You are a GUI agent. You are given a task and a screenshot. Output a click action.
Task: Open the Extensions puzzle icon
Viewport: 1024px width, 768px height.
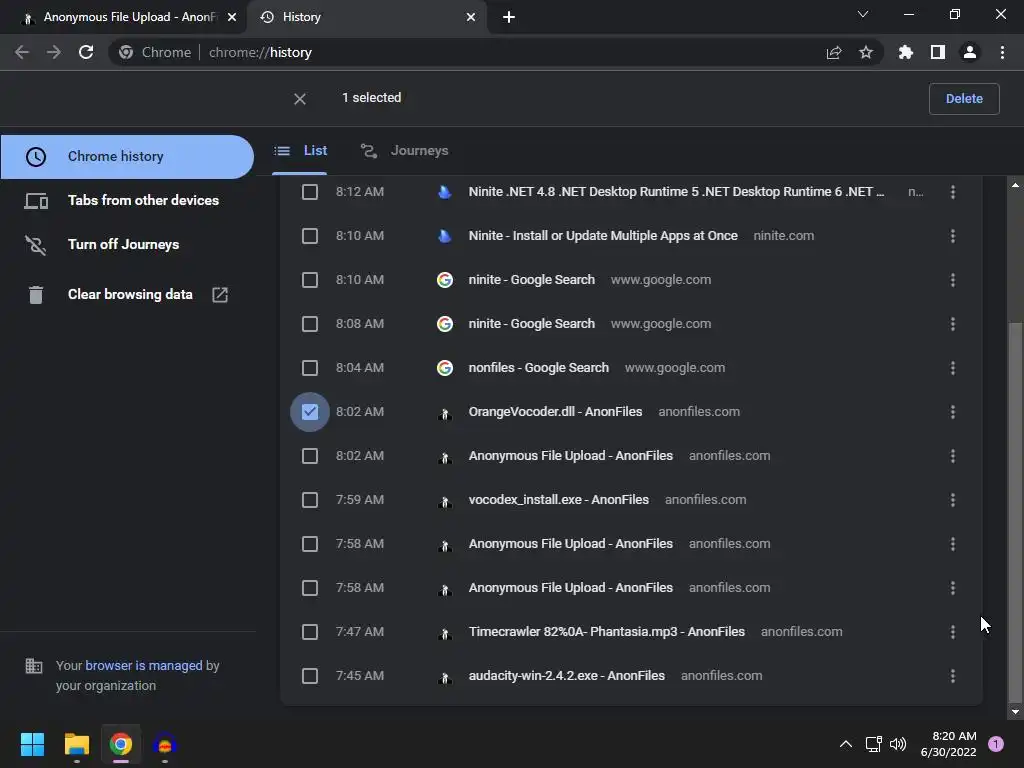(906, 52)
